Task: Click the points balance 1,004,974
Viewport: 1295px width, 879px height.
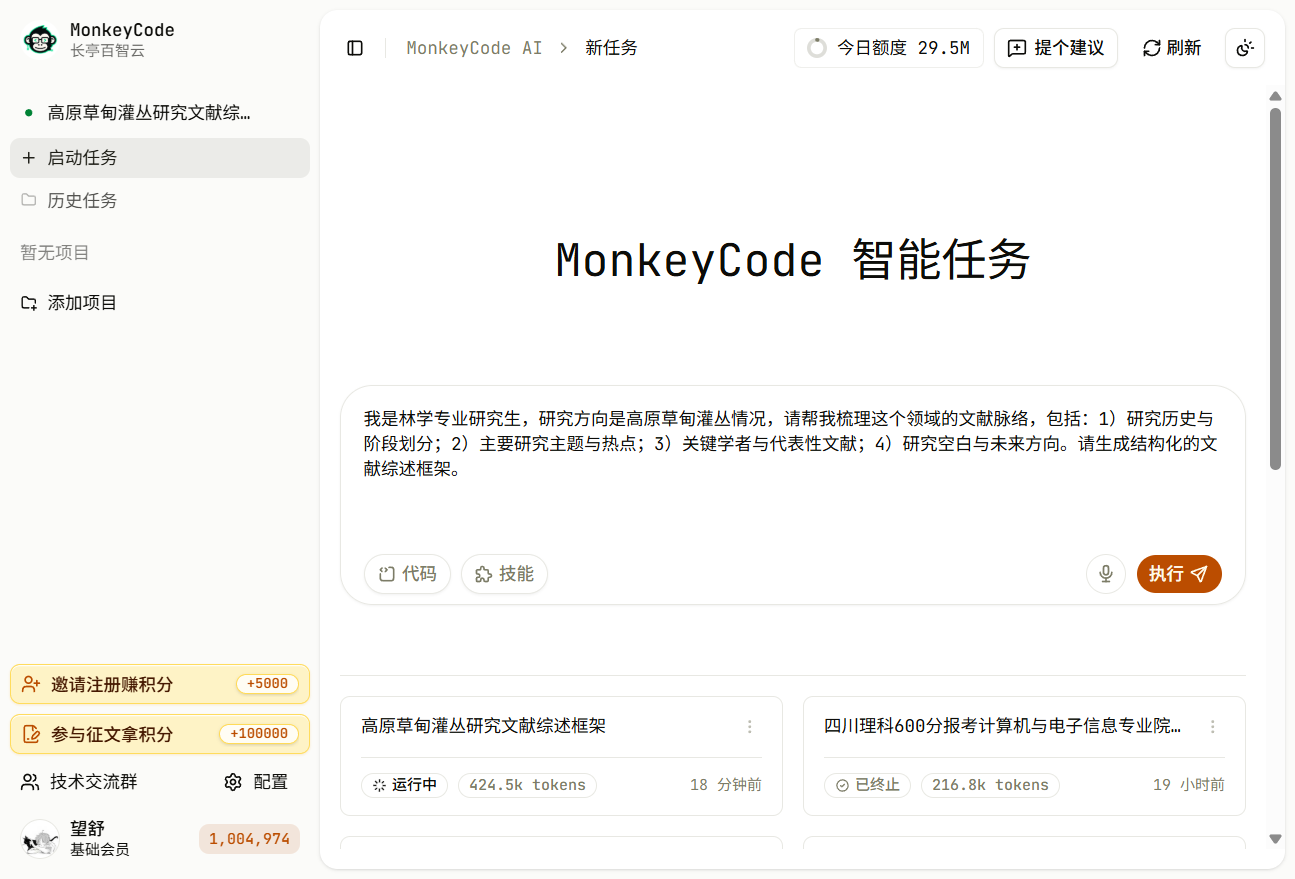Action: pyautogui.click(x=249, y=839)
